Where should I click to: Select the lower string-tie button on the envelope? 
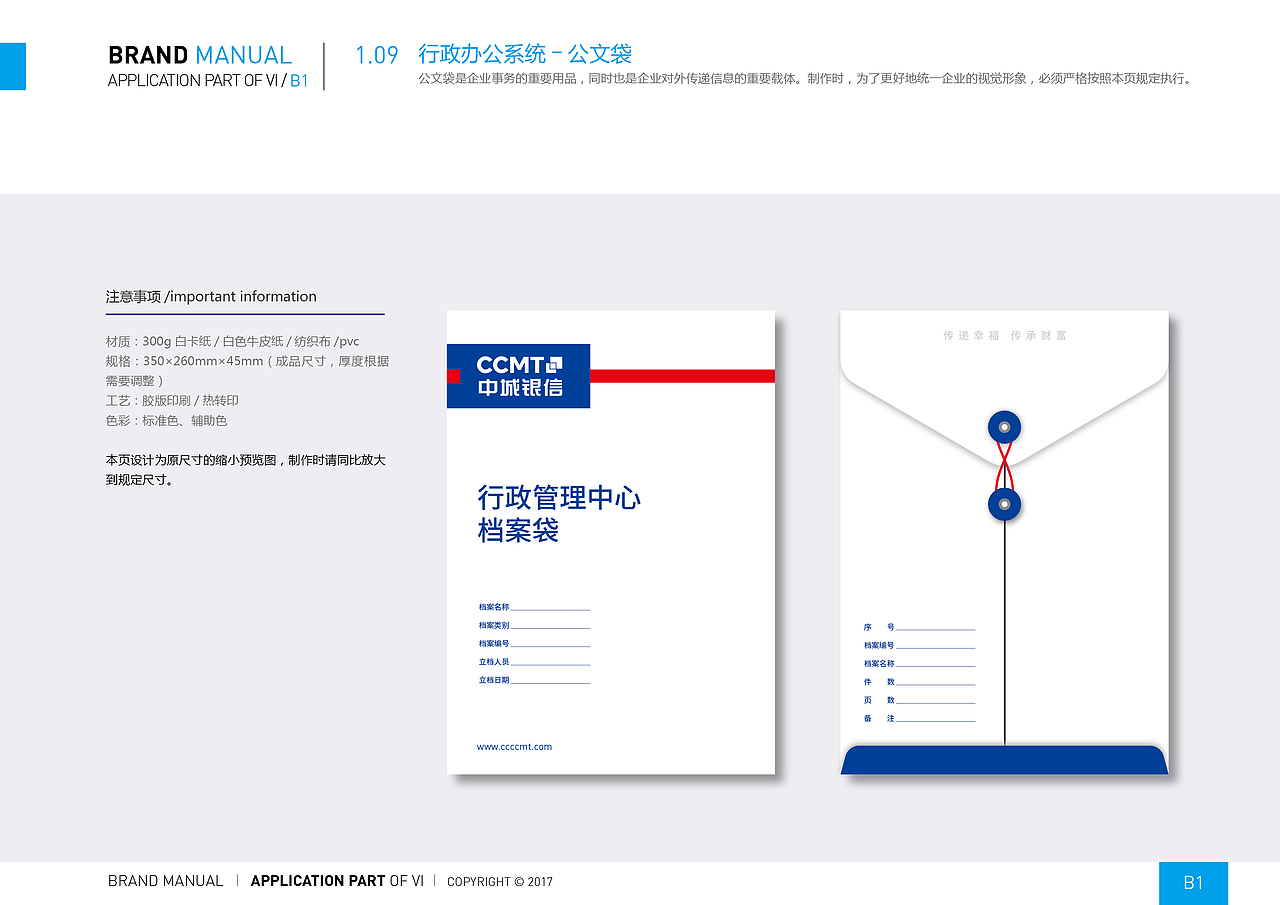tap(1004, 503)
